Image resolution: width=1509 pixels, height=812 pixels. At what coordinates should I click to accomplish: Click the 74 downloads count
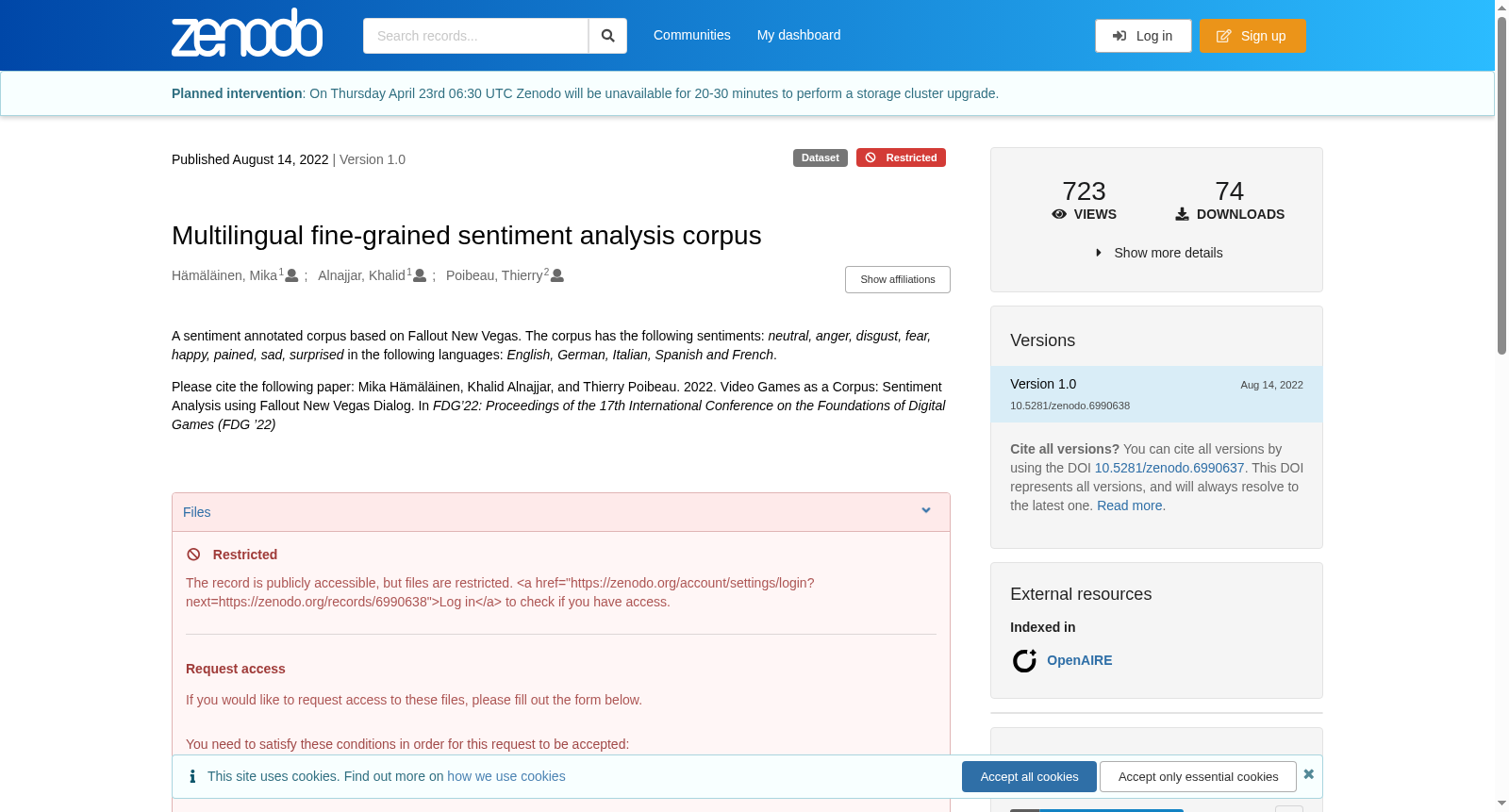point(1230,191)
